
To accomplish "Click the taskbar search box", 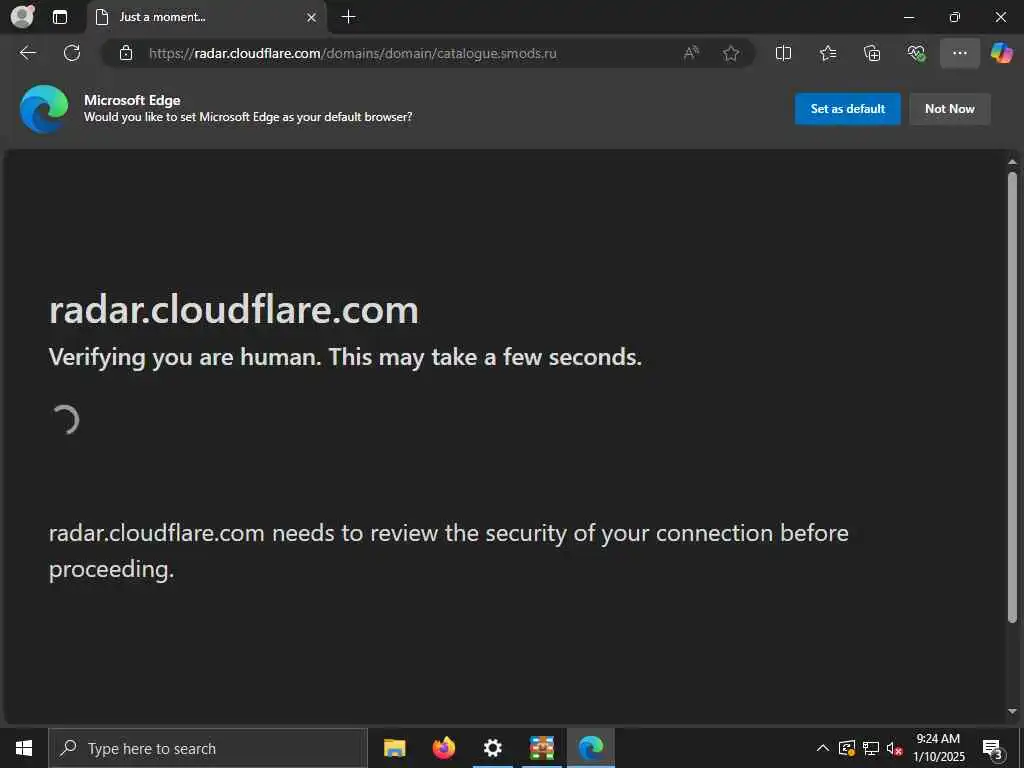I will (x=208, y=748).
